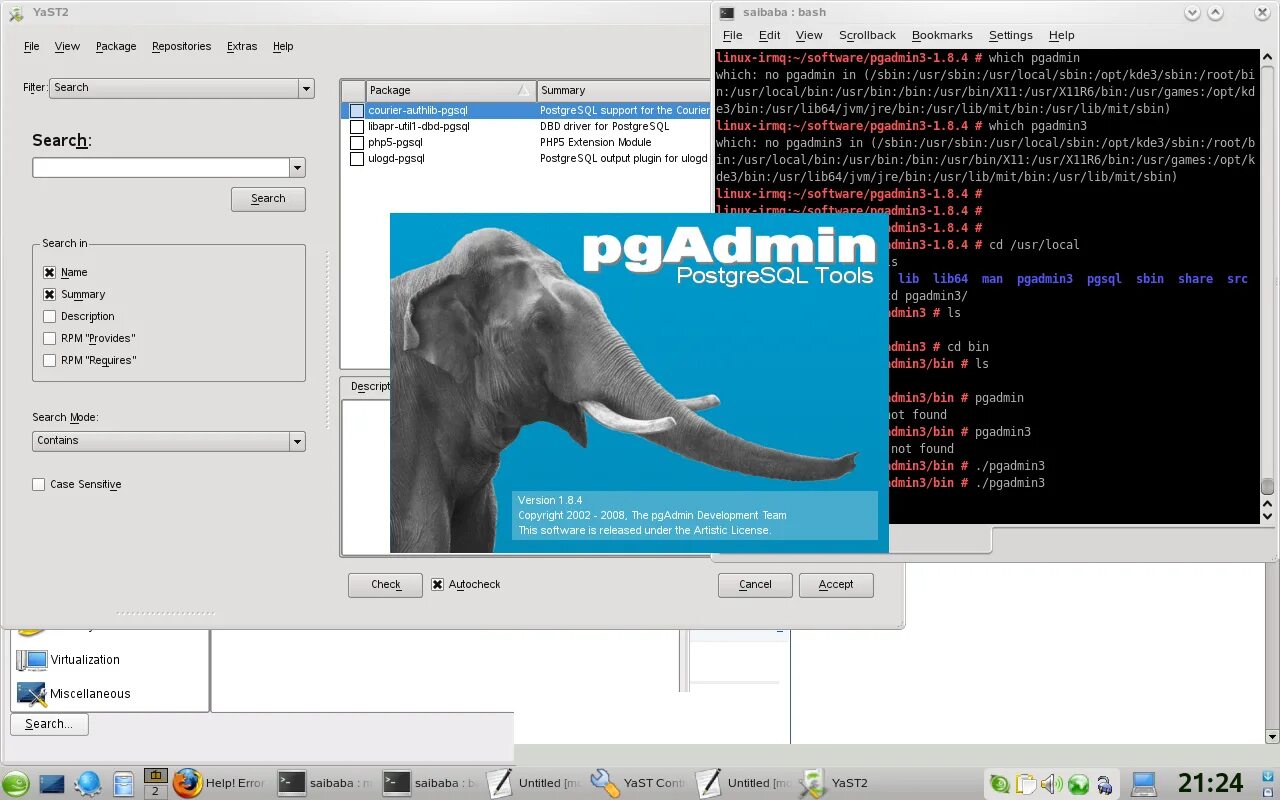The width and height of the screenshot is (1280, 800).
Task: Open the Firefox Help! Error taskbar entry
Action: [219, 783]
